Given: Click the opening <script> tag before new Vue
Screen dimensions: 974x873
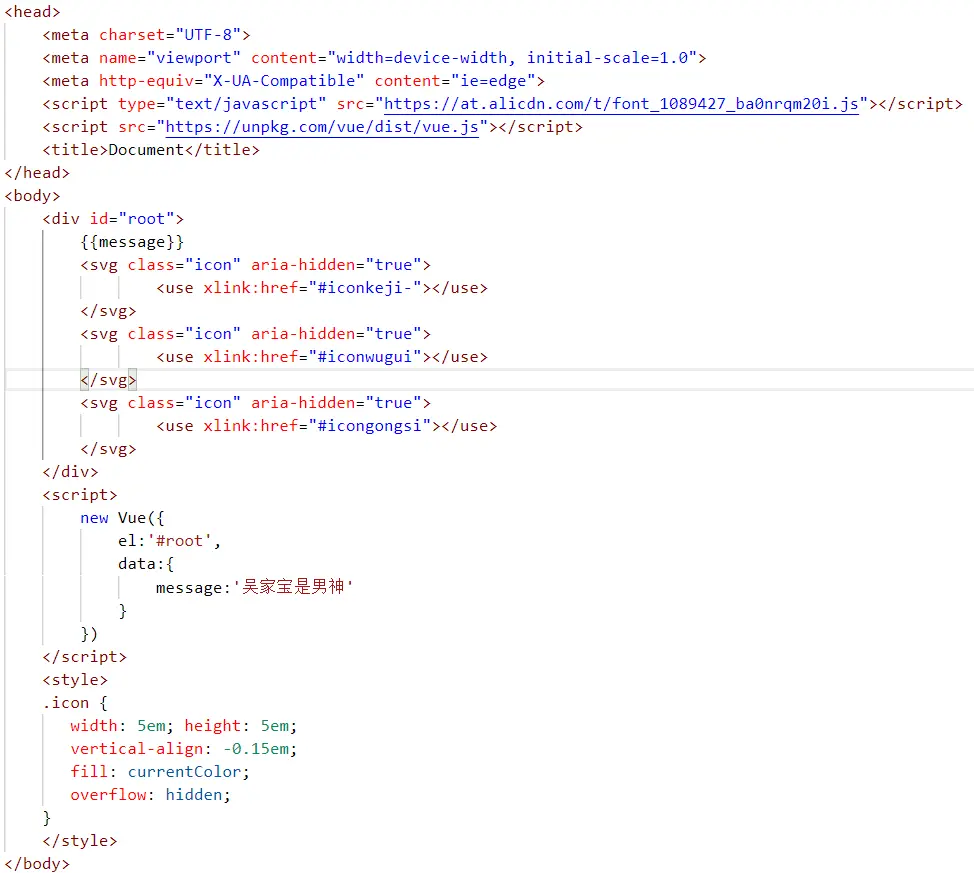Looking at the screenshot, I should point(80,495).
